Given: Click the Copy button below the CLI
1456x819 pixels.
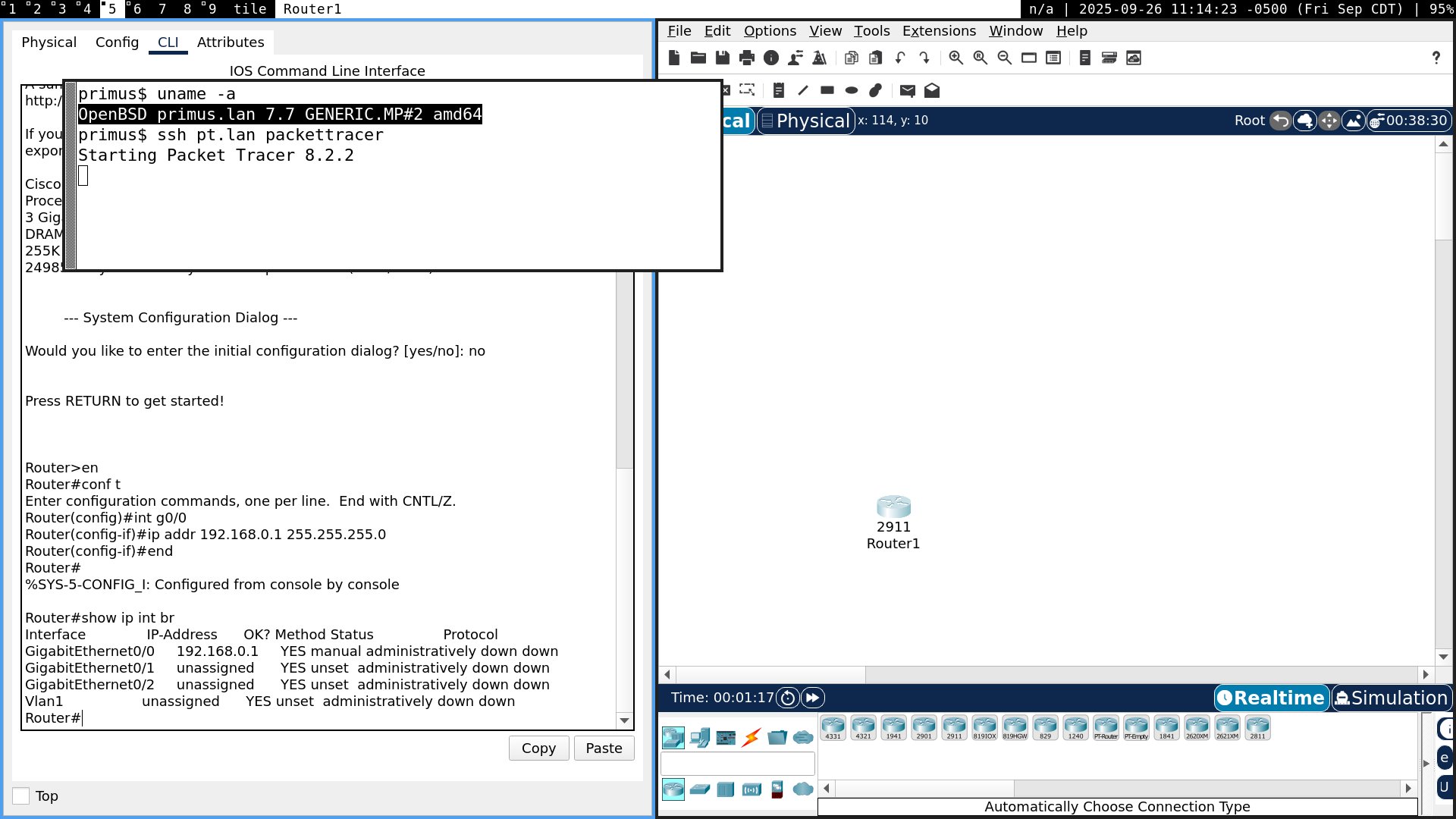Looking at the screenshot, I should click(x=538, y=748).
